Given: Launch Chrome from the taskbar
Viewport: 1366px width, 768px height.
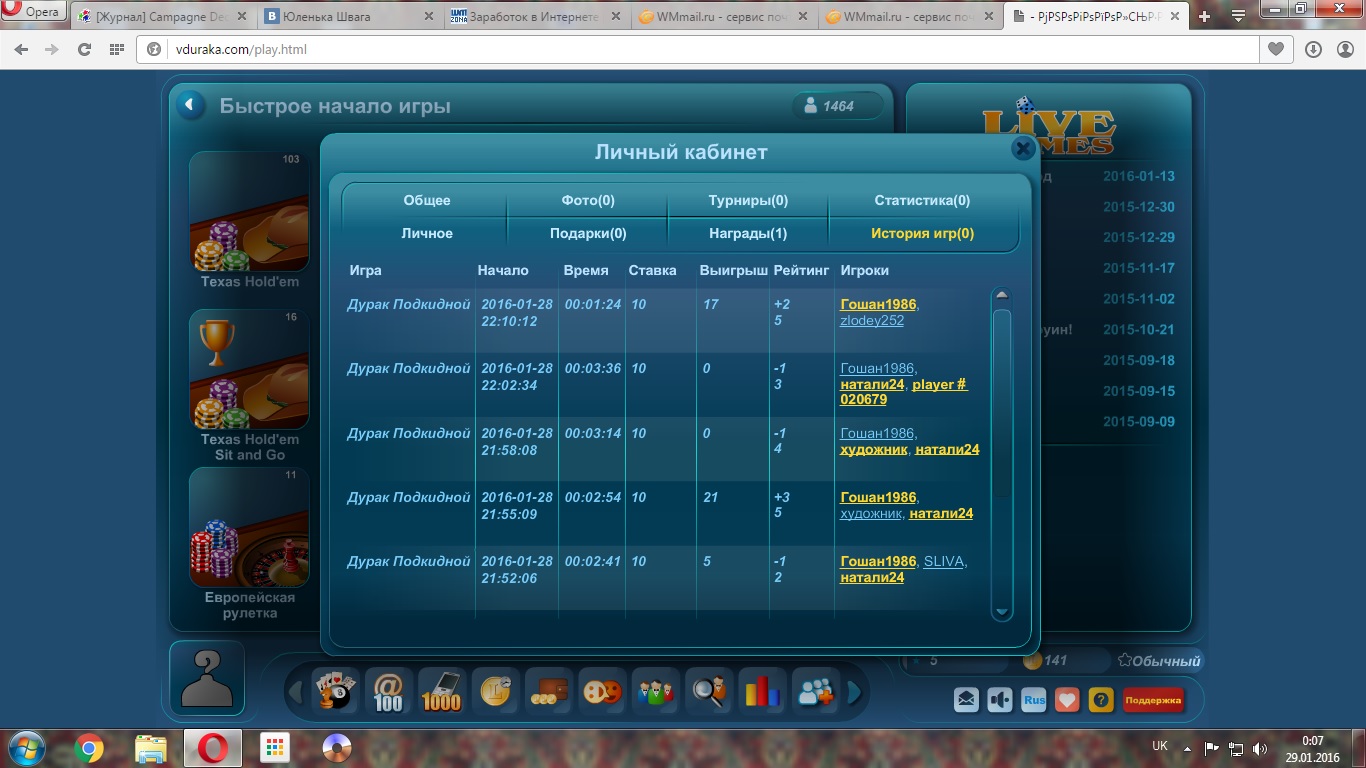Looking at the screenshot, I should pyautogui.click(x=89, y=748).
